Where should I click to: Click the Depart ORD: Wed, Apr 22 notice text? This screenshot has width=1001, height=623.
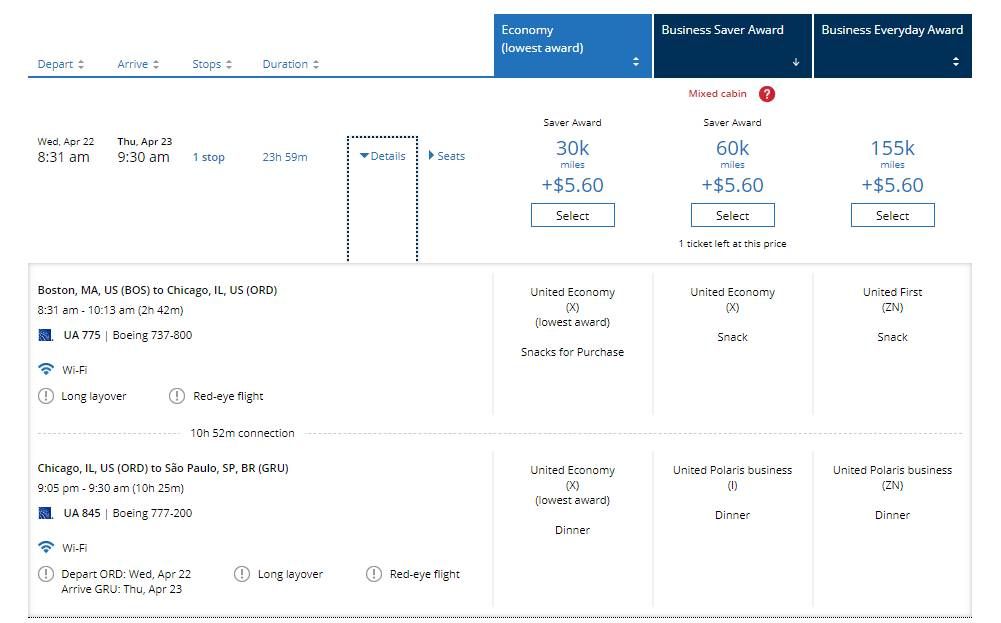click(x=126, y=574)
